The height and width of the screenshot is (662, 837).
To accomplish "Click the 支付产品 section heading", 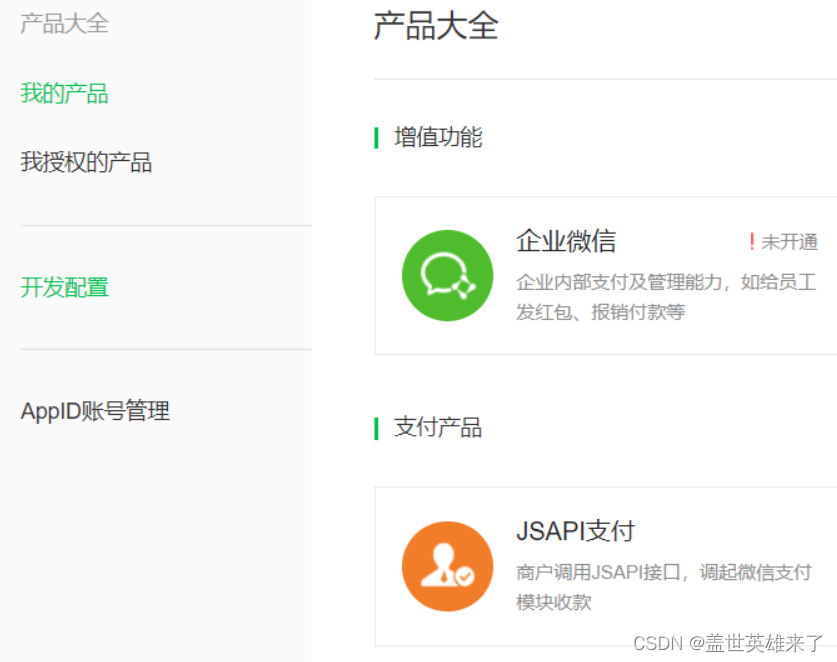I will coord(438,428).
